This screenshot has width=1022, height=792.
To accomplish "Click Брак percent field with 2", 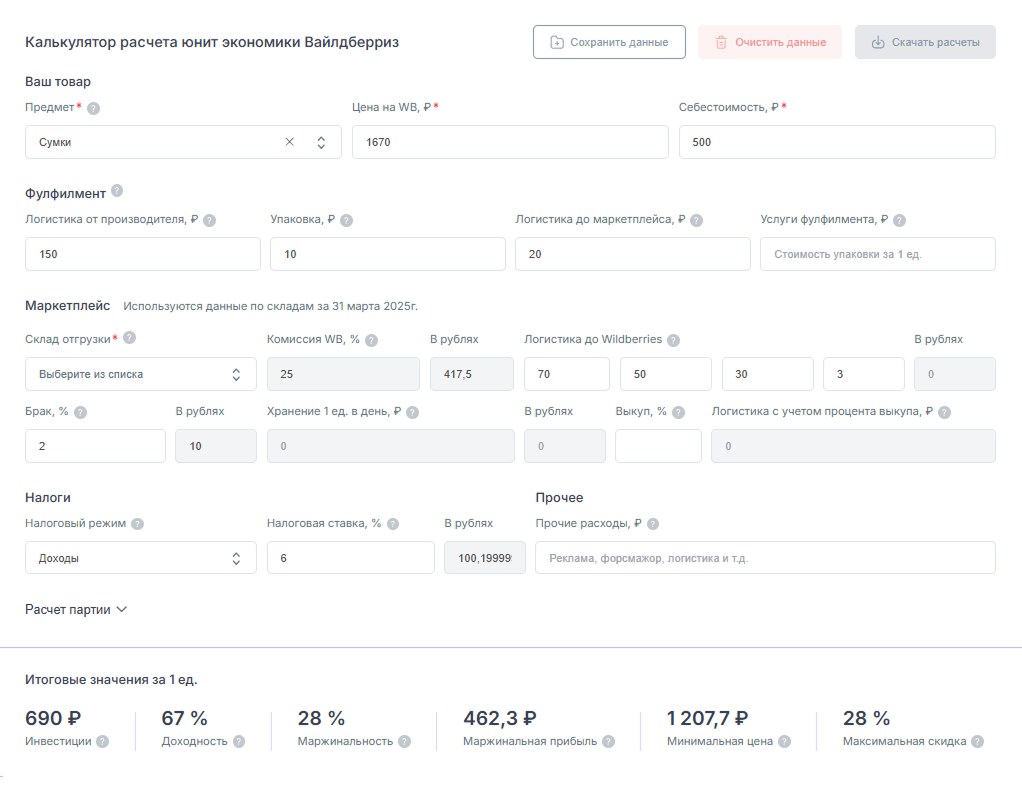I will tap(95, 446).
